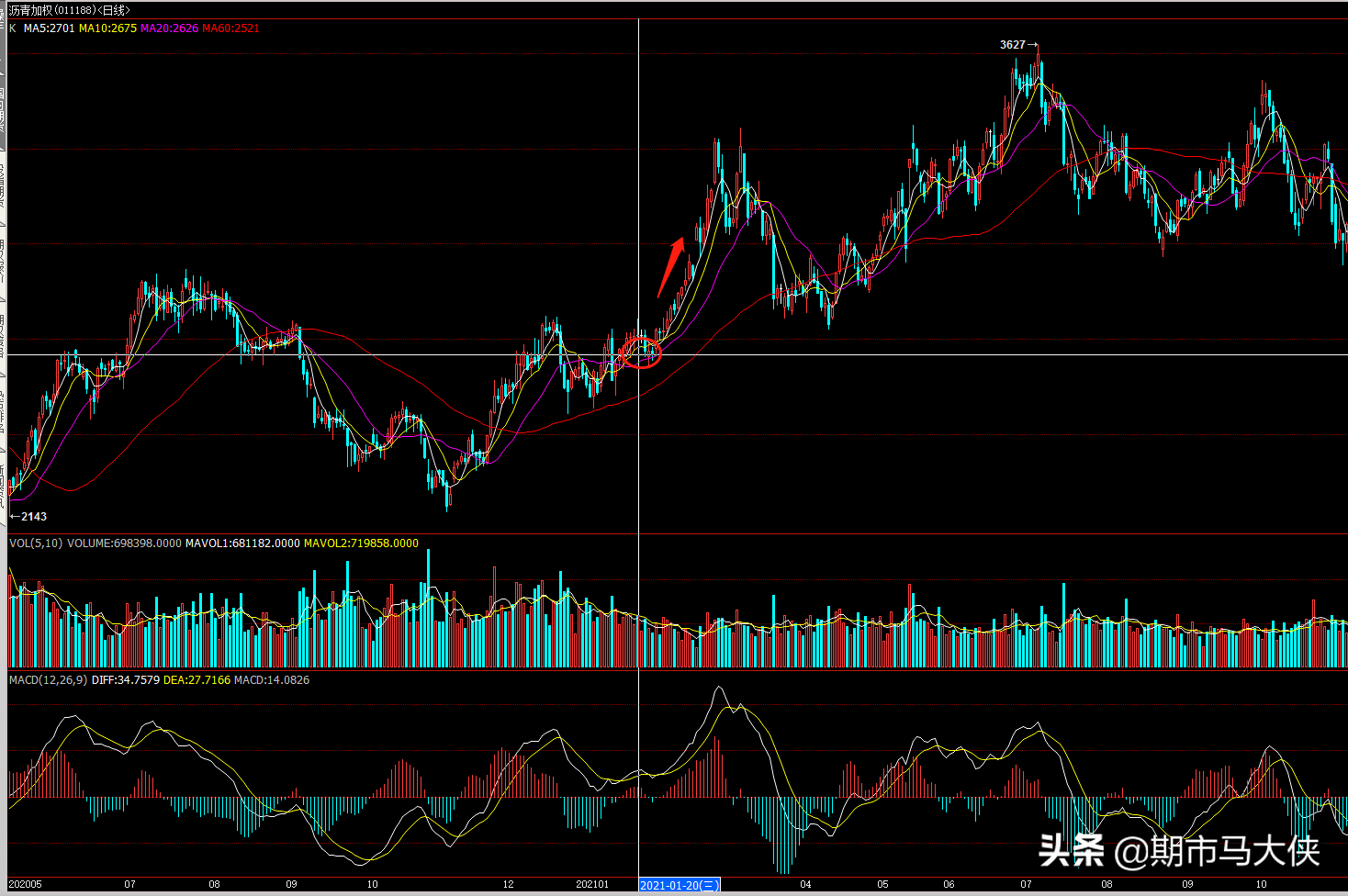Viewport: 1348px width, 896px height.
Task: Click the MAVOL2:719858.0000 value
Action: [361, 543]
